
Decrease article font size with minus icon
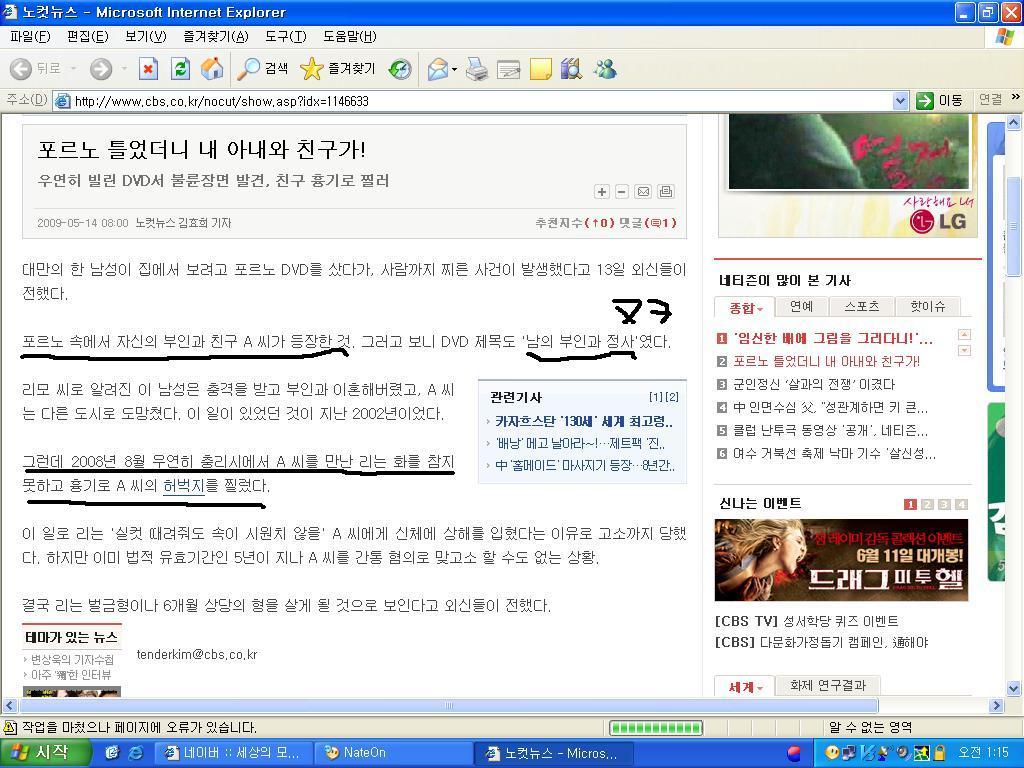click(622, 191)
